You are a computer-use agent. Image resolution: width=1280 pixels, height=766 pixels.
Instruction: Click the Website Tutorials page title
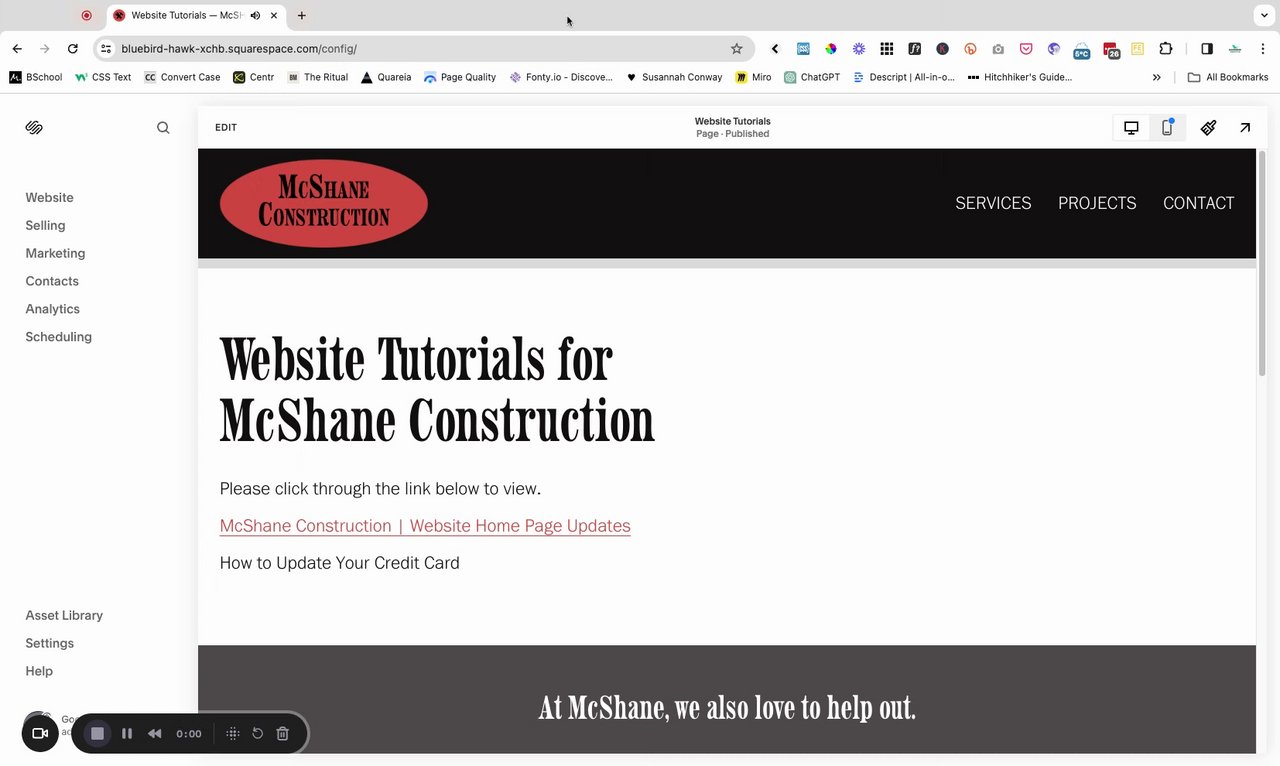733,121
